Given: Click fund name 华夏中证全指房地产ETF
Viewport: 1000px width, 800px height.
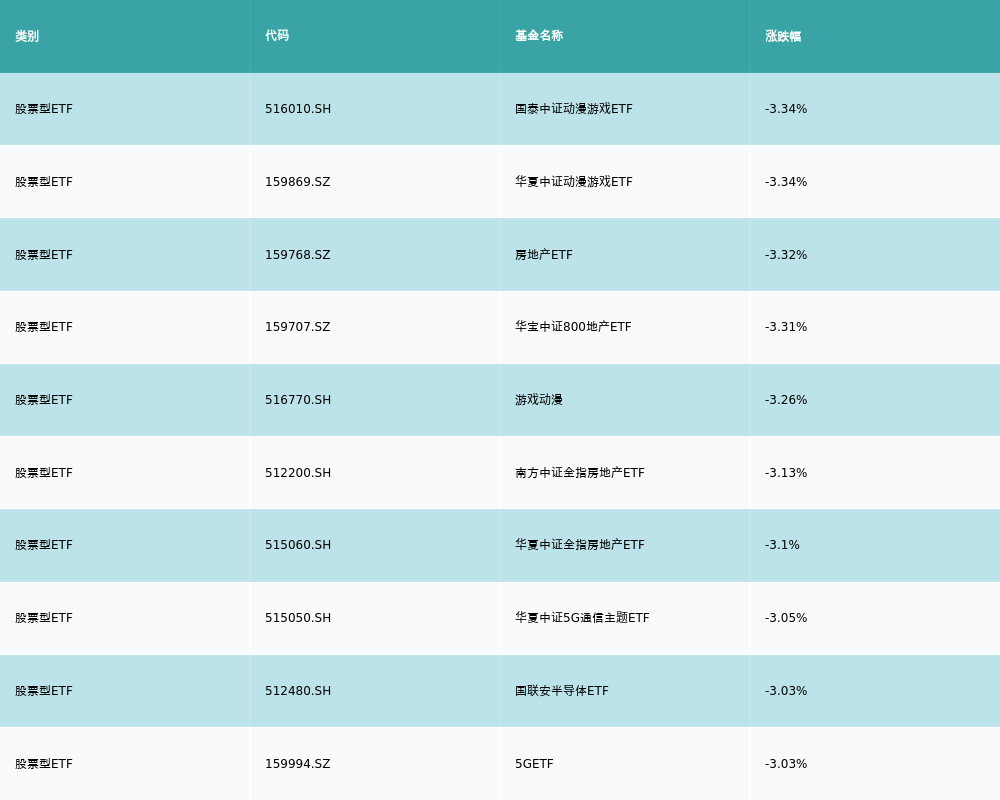Looking at the screenshot, I should (580, 545).
